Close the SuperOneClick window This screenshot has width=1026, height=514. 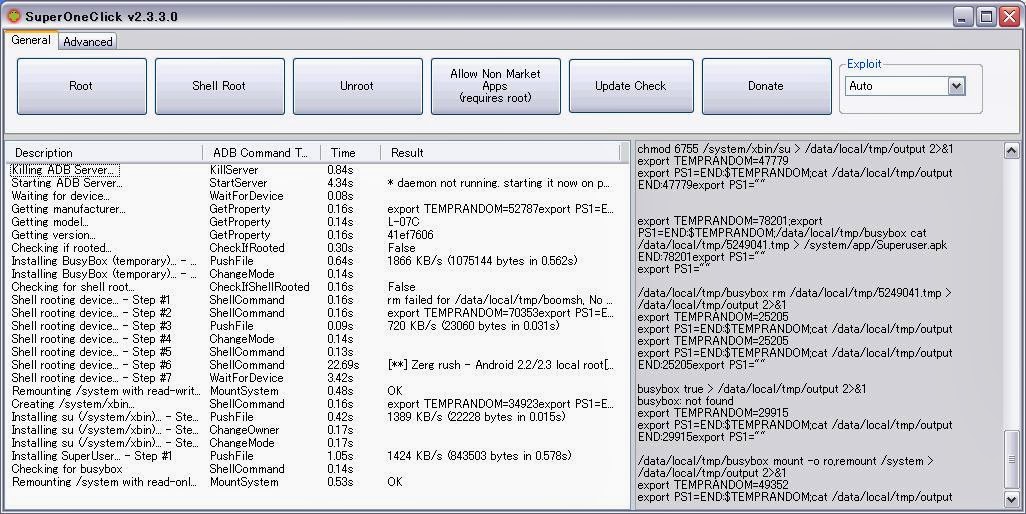coord(1010,17)
